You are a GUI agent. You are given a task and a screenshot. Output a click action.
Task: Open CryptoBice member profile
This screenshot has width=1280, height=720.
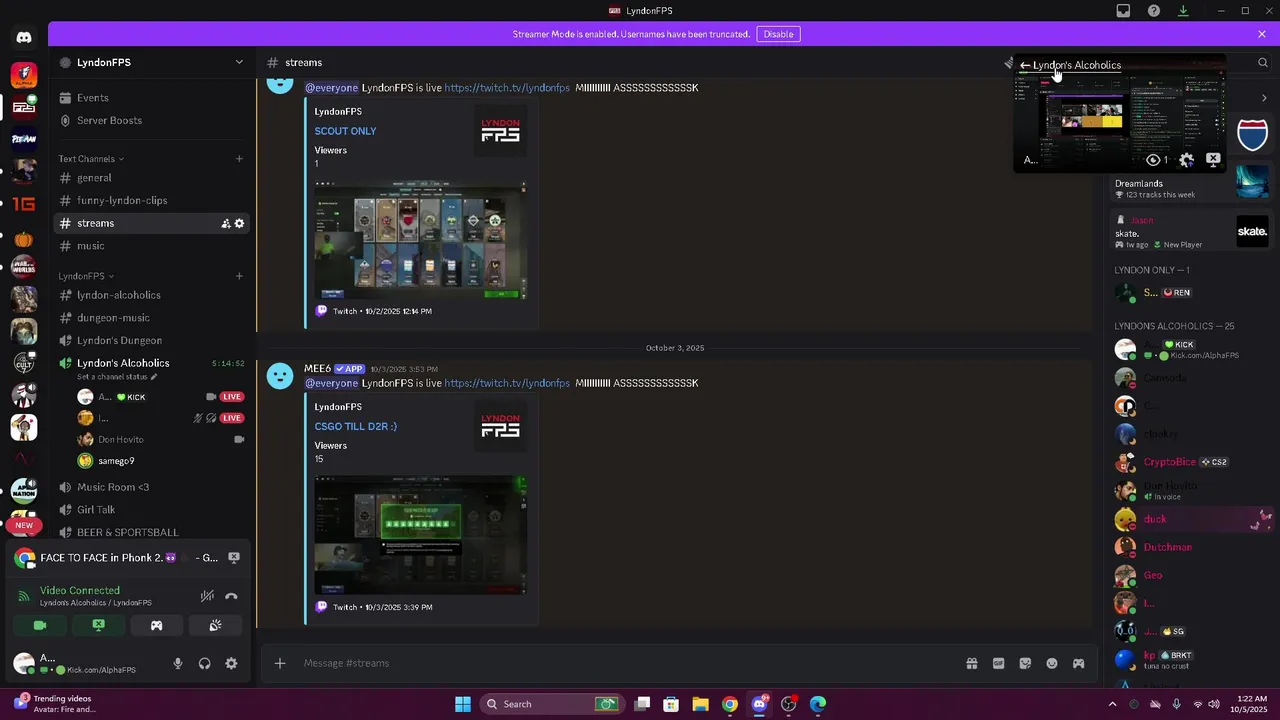(x=1190, y=462)
